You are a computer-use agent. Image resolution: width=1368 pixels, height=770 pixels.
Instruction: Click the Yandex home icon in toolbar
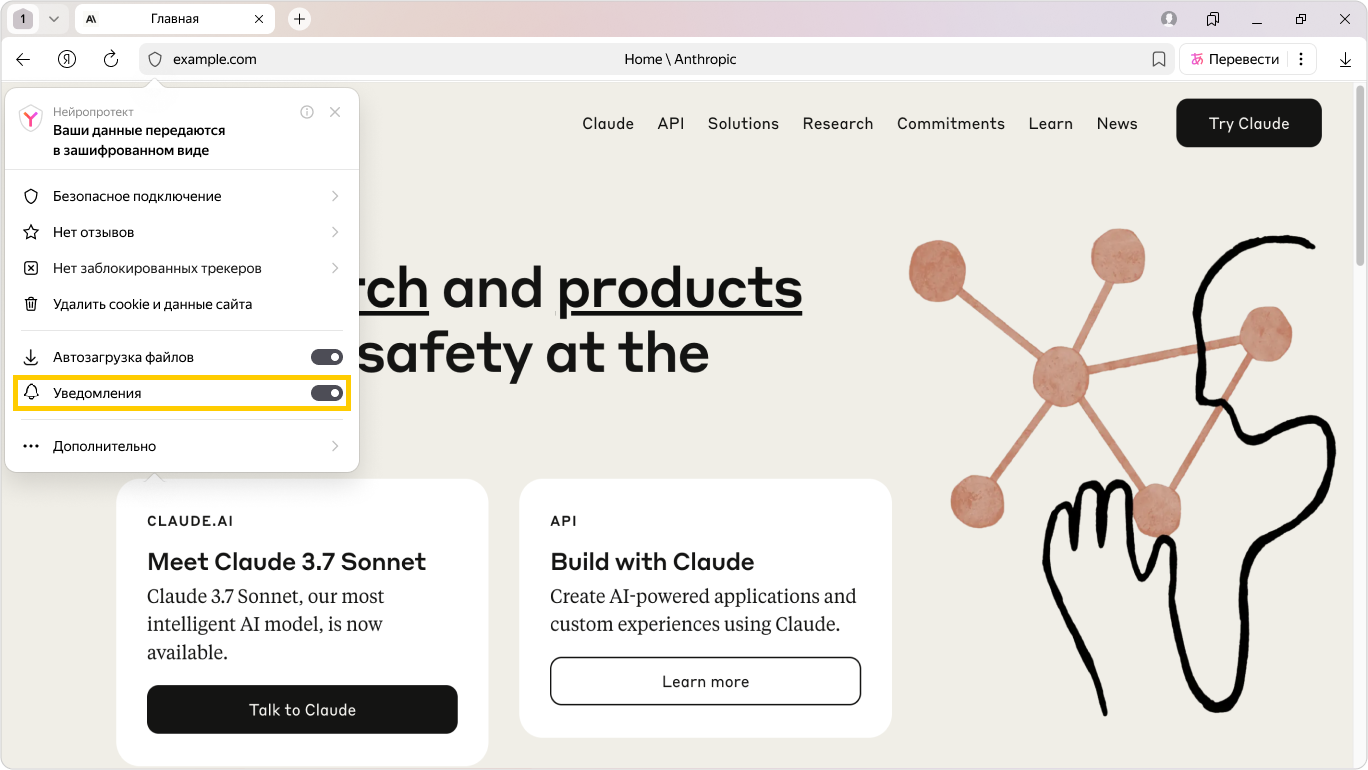[x=67, y=59]
